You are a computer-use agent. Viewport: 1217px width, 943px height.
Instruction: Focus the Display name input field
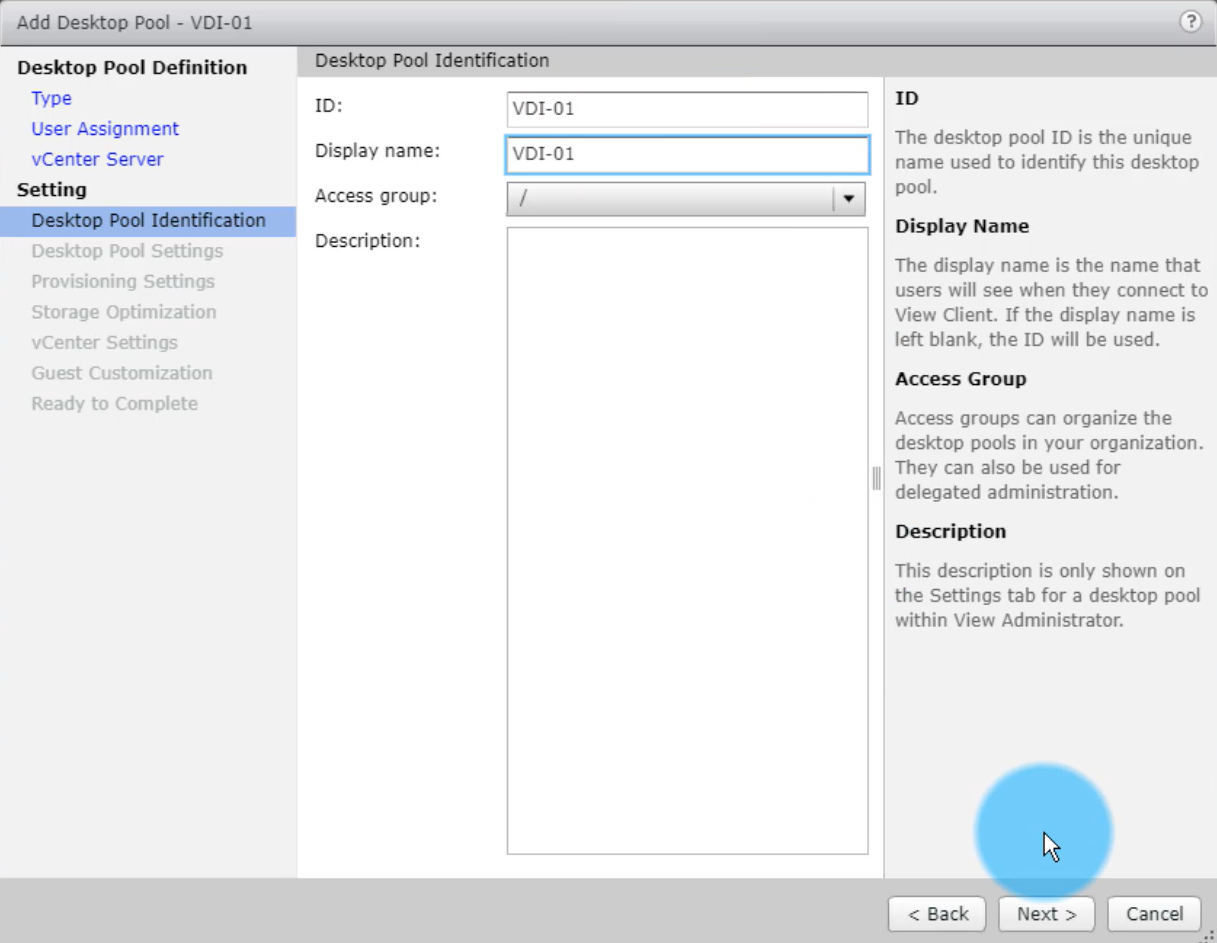[x=687, y=155]
